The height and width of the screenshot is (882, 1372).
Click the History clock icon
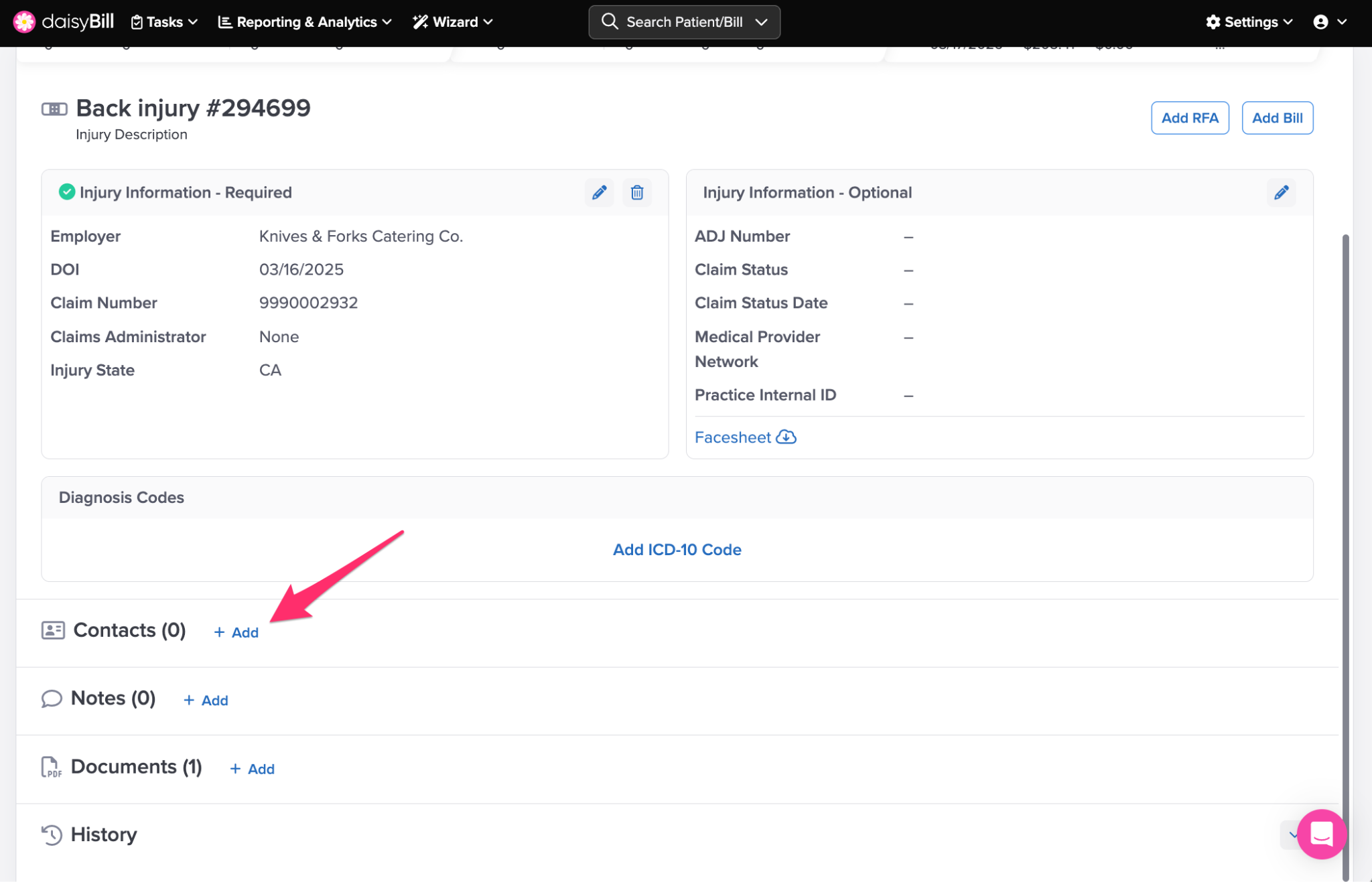52,834
